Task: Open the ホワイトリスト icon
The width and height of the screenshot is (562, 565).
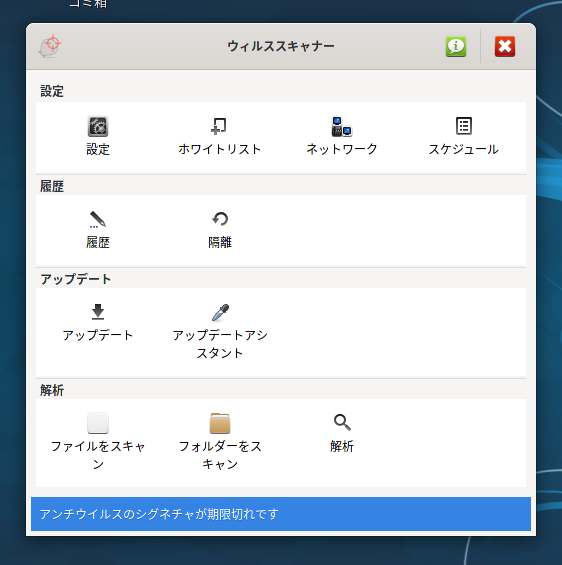Action: click(219, 126)
